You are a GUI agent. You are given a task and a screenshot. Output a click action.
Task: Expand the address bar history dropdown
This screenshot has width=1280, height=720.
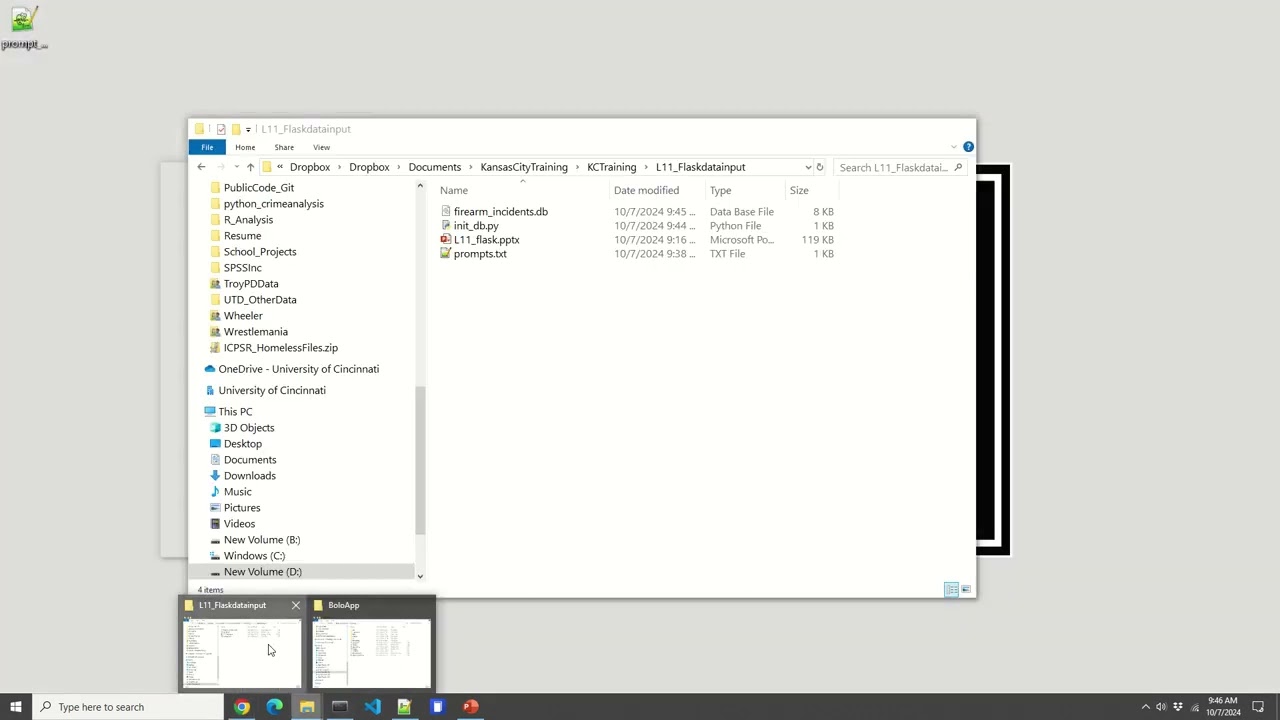[808, 167]
